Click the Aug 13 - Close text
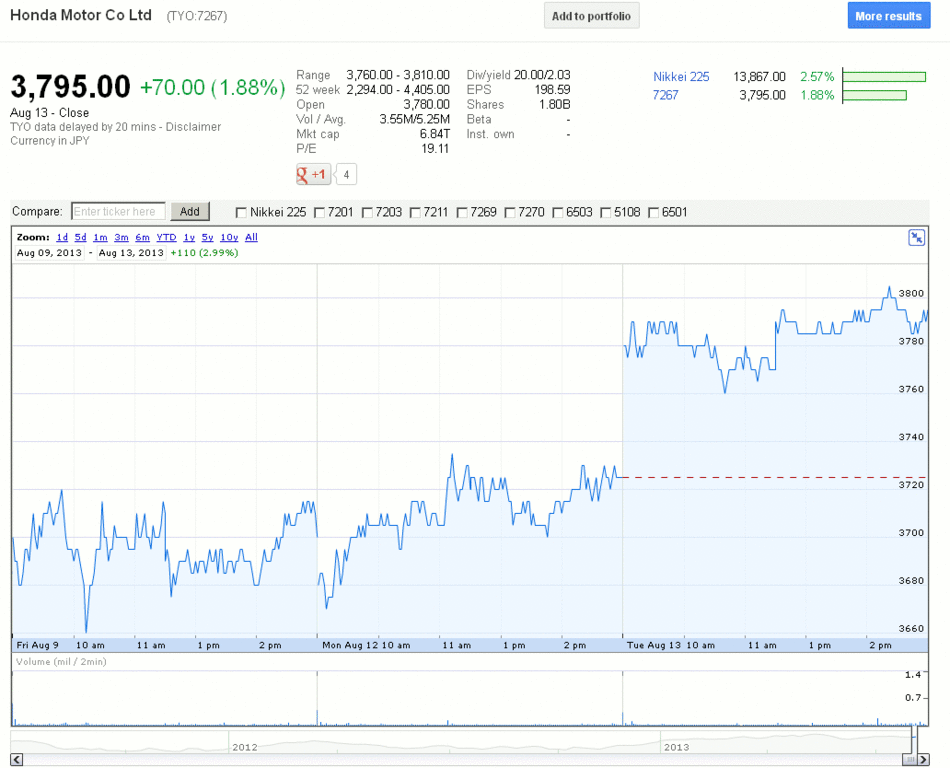 50,113
